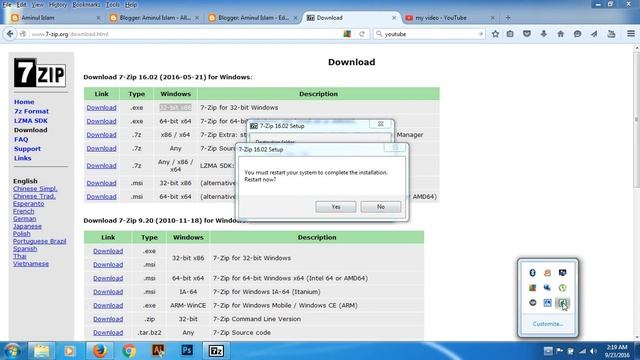This screenshot has width=640, height=360.
Task: Click the colorful add-on icon in the address bar
Action: [347, 34]
